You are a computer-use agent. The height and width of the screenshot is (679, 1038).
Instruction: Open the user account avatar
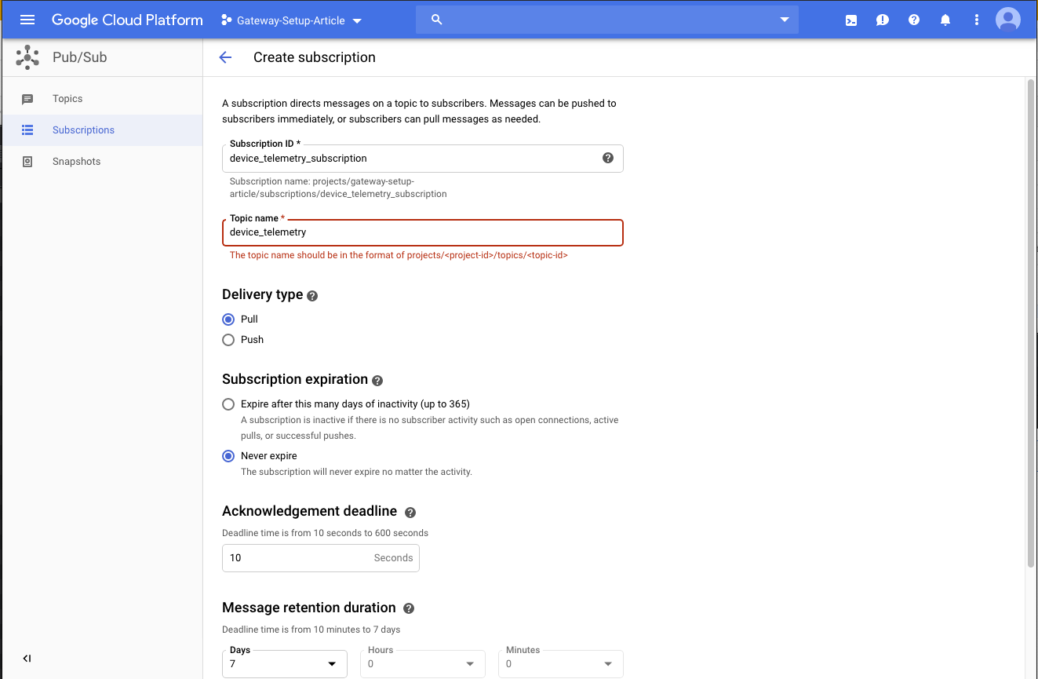pos(1008,19)
